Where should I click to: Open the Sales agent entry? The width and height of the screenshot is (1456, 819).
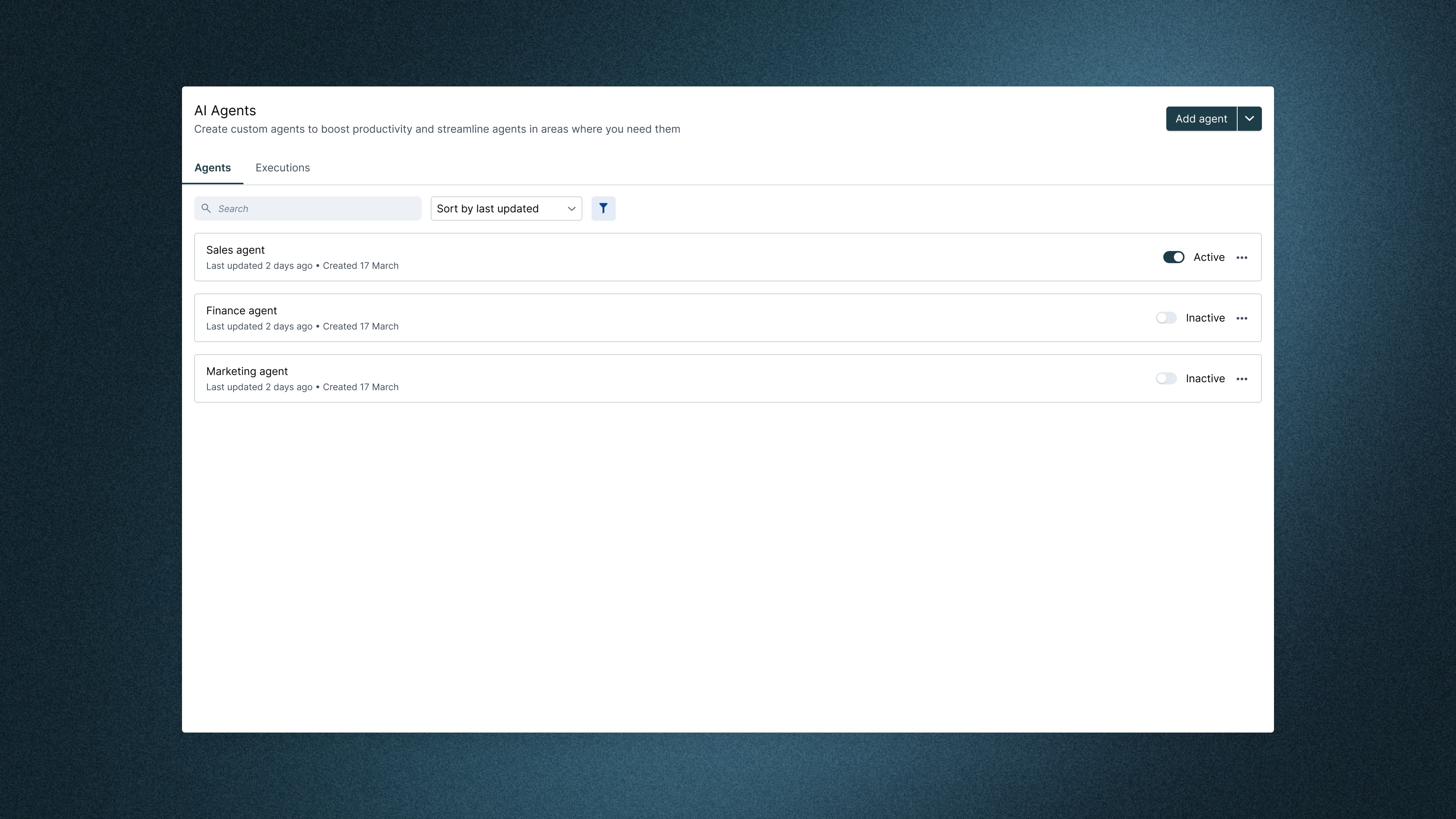(235, 250)
